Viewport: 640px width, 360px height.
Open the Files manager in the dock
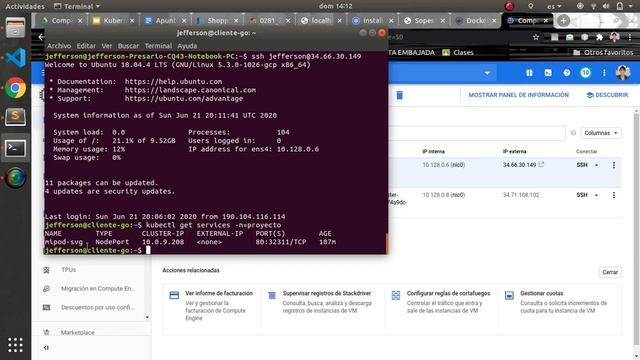(16, 28)
